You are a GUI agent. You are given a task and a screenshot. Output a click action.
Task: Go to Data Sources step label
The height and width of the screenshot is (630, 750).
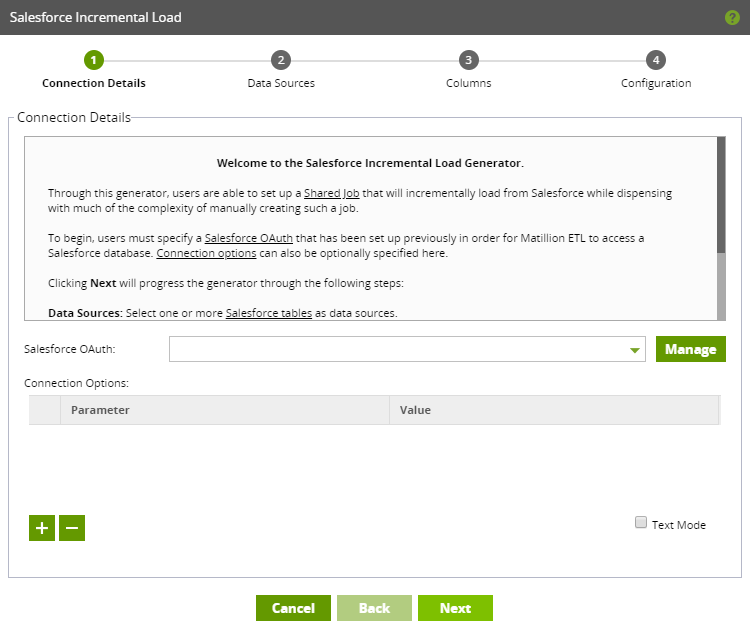[281, 83]
